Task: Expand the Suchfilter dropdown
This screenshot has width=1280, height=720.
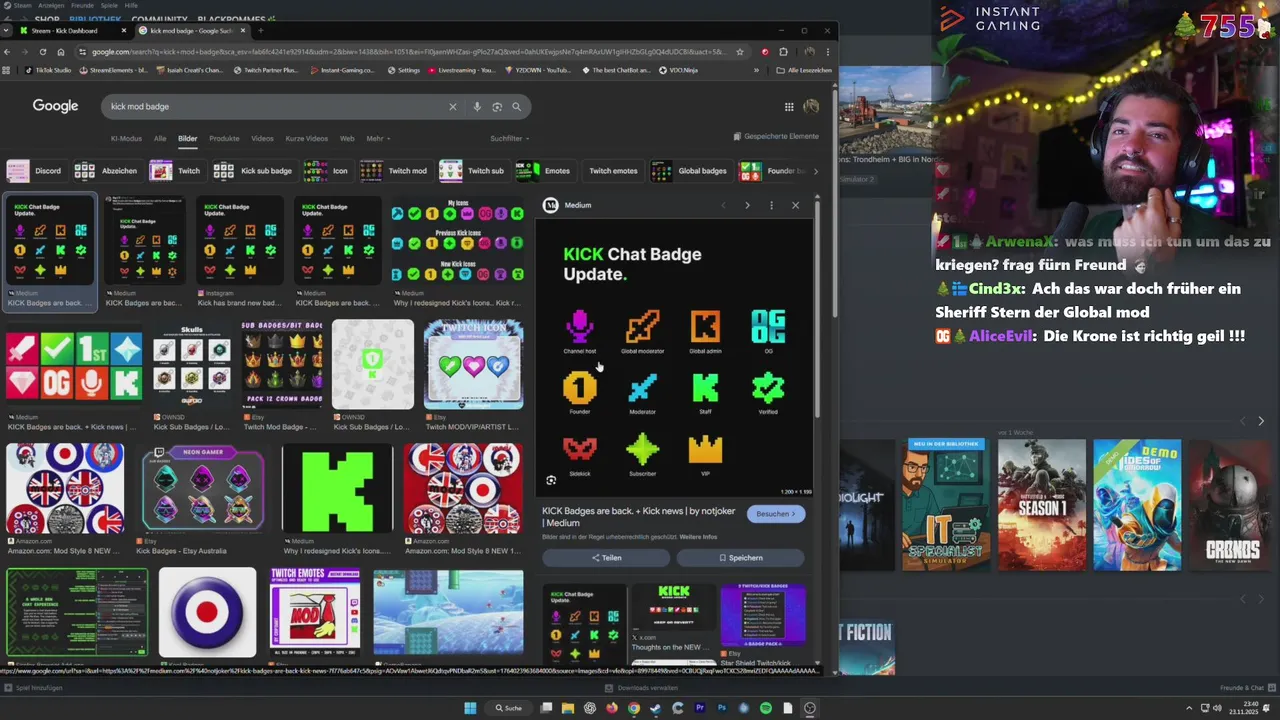Action: coord(509,138)
